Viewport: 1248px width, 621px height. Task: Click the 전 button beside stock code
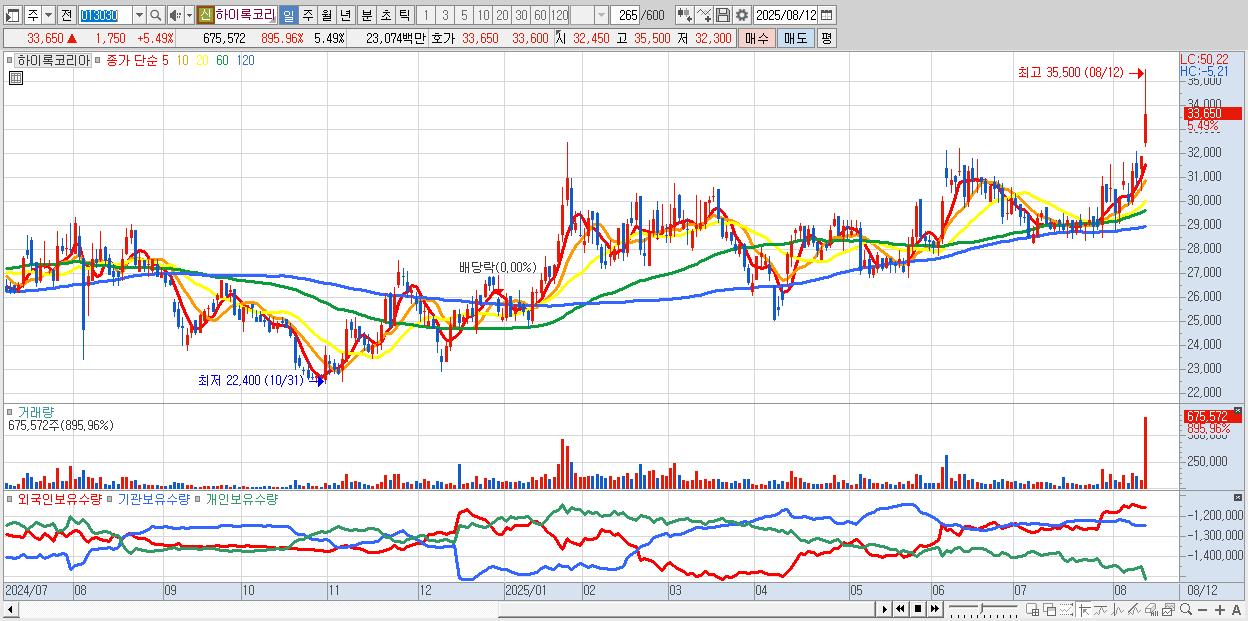pyautogui.click(x=66, y=15)
